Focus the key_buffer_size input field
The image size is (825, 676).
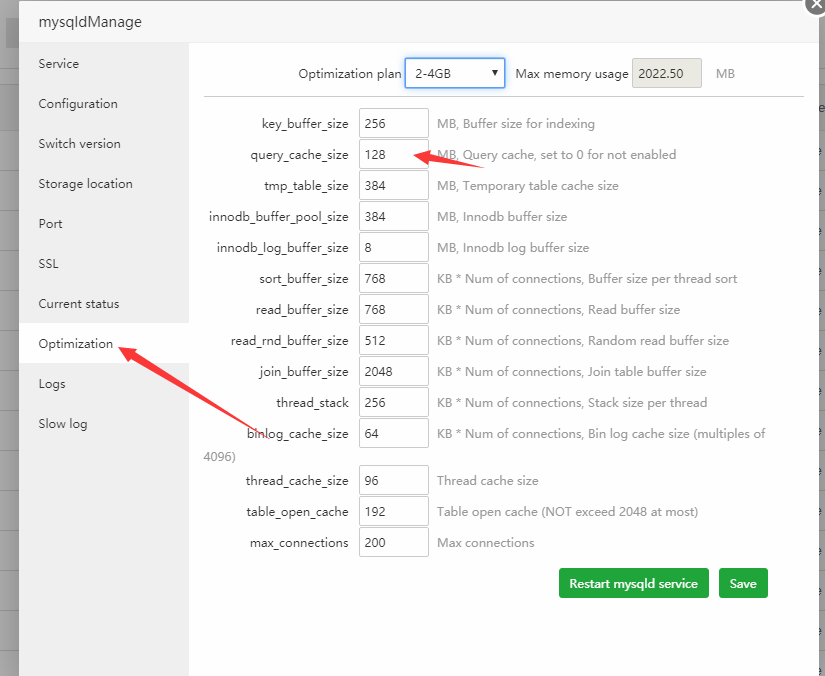393,124
